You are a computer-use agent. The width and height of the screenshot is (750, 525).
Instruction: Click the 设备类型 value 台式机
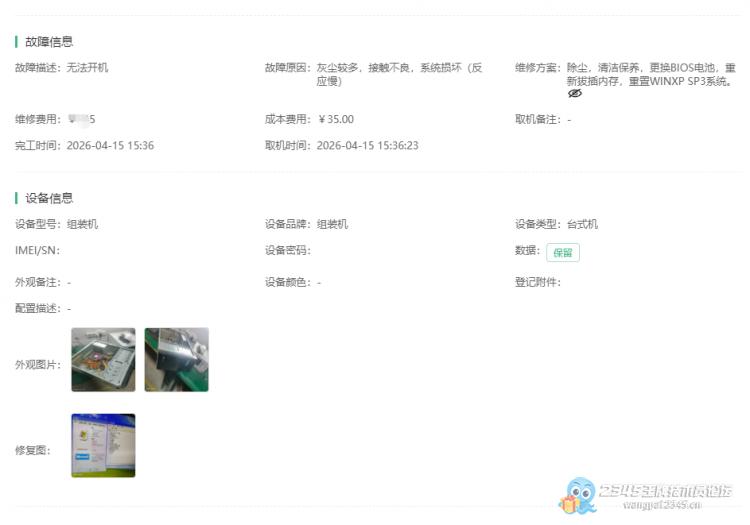click(x=582, y=225)
